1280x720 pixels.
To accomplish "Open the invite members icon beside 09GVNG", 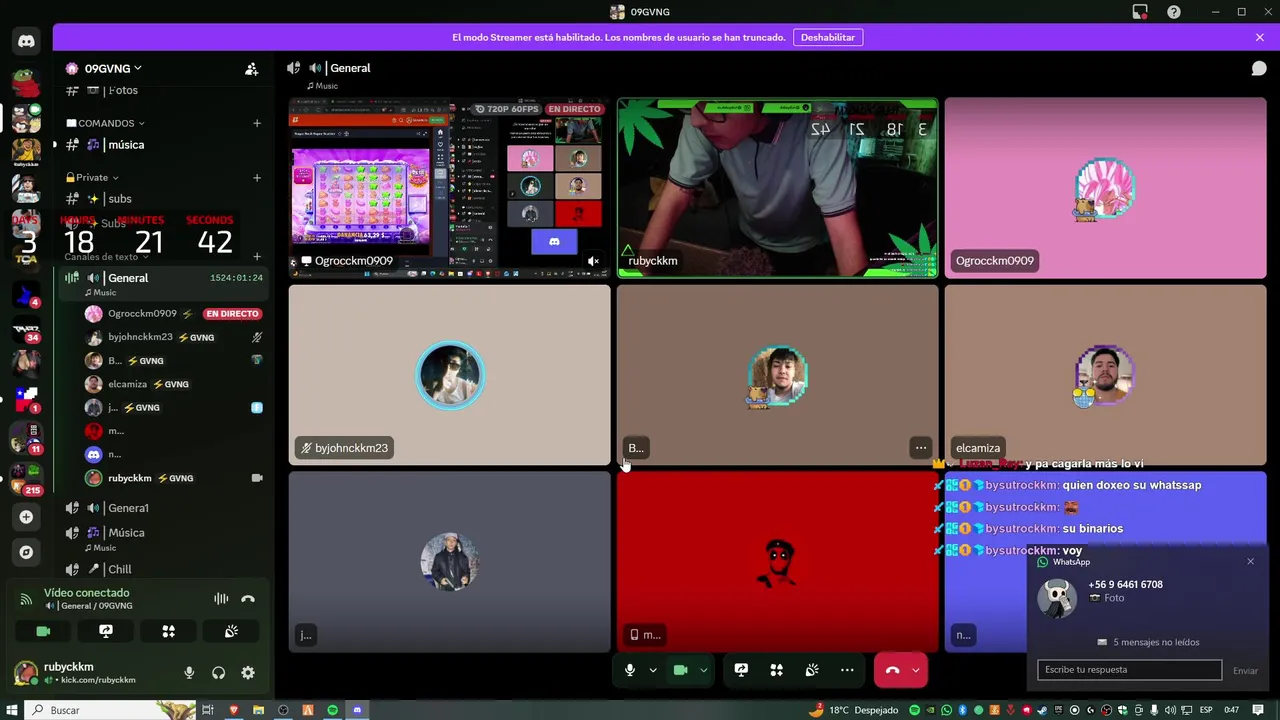I will click(x=252, y=69).
